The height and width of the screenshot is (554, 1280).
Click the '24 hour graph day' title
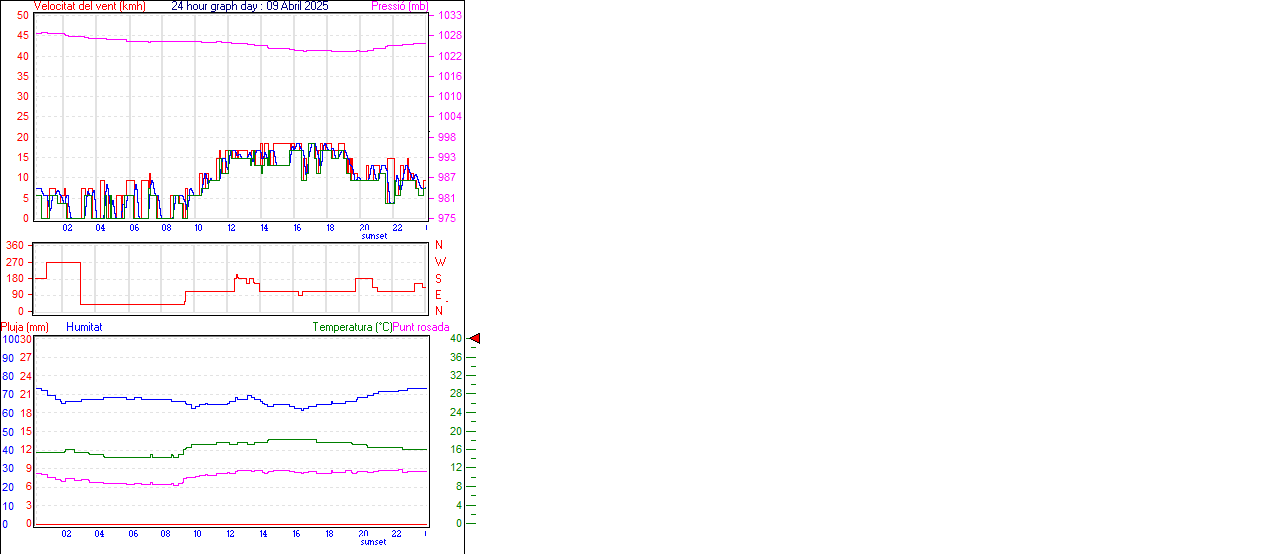pos(216,6)
